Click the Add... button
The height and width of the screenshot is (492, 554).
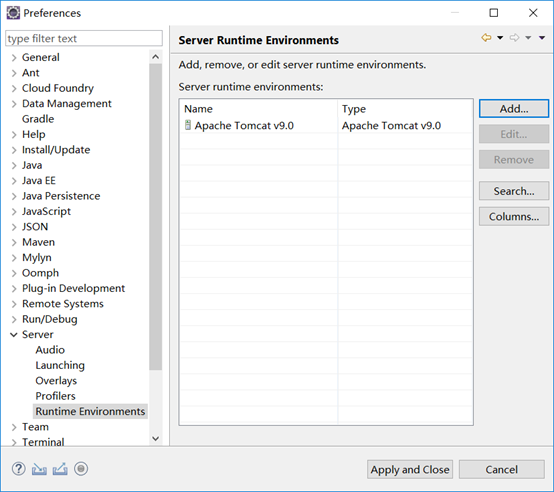tap(514, 109)
